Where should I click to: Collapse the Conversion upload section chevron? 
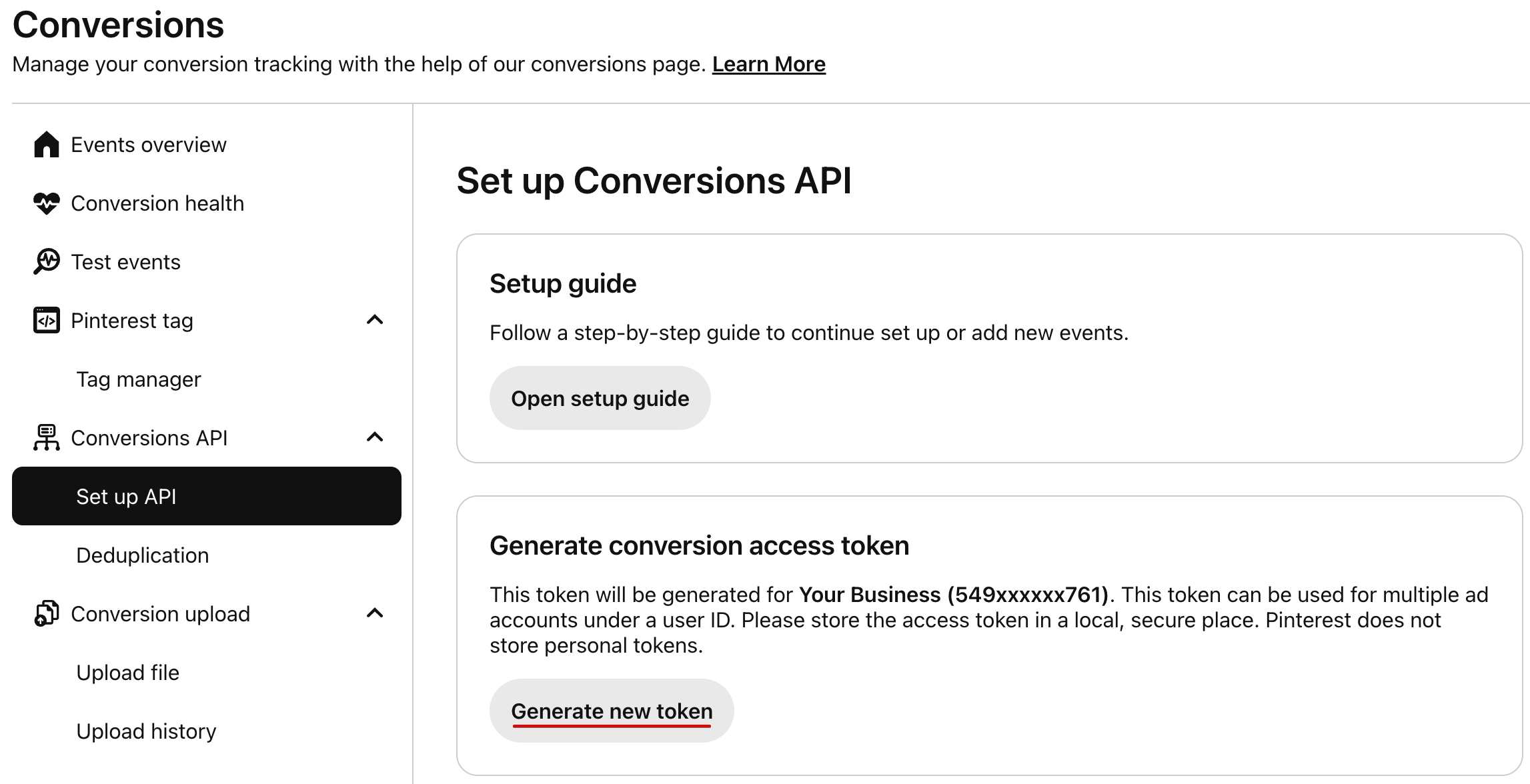coord(375,613)
